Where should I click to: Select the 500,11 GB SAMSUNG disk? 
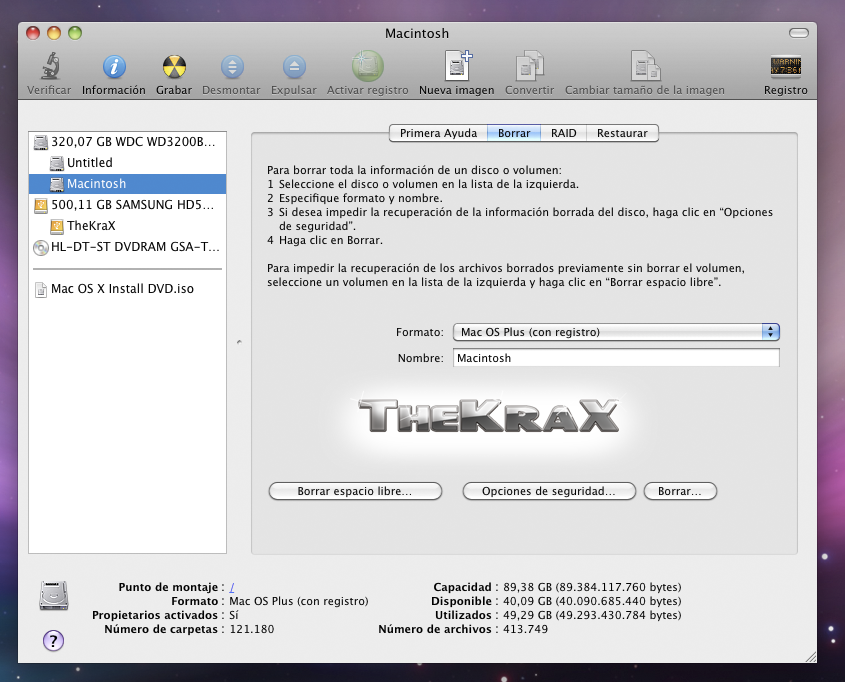(127, 205)
